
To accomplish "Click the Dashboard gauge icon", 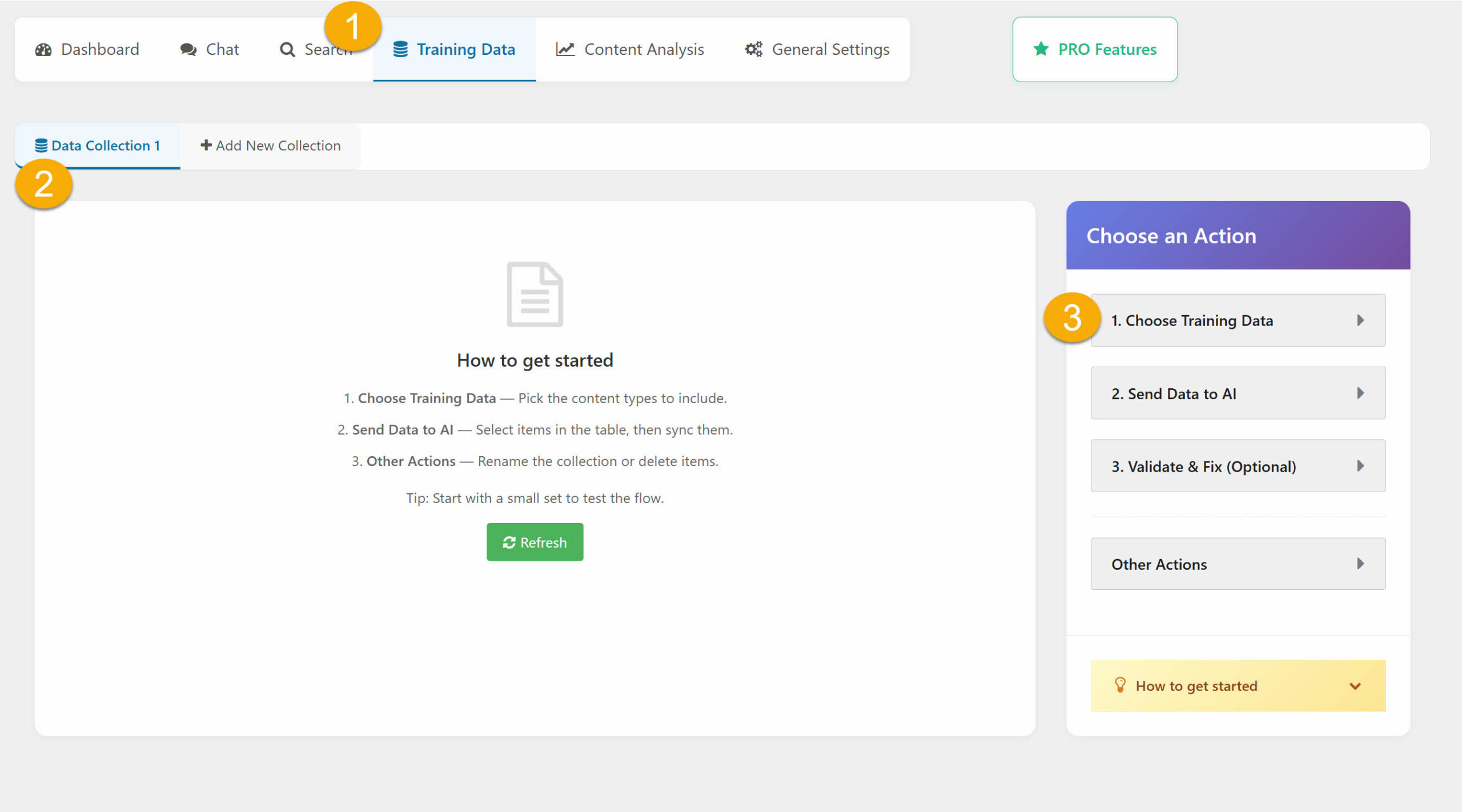I will [x=43, y=50].
